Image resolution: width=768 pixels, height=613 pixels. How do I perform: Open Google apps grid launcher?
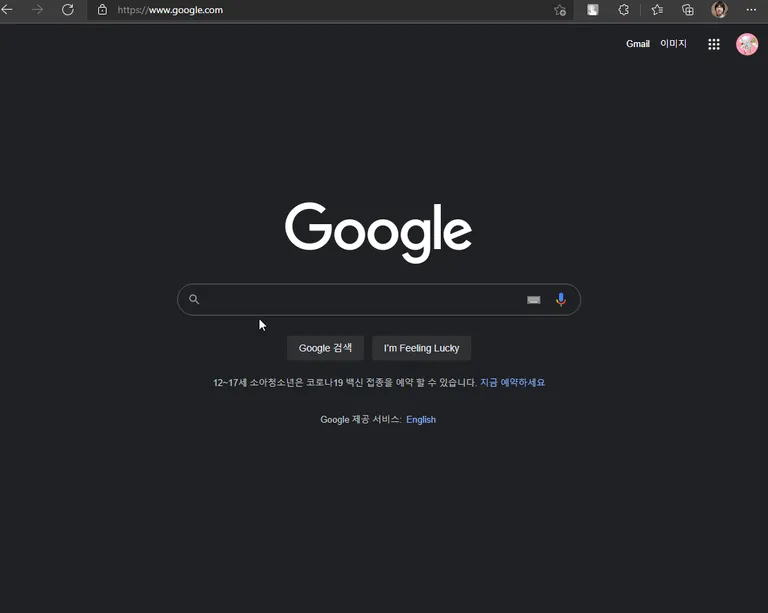tap(714, 44)
